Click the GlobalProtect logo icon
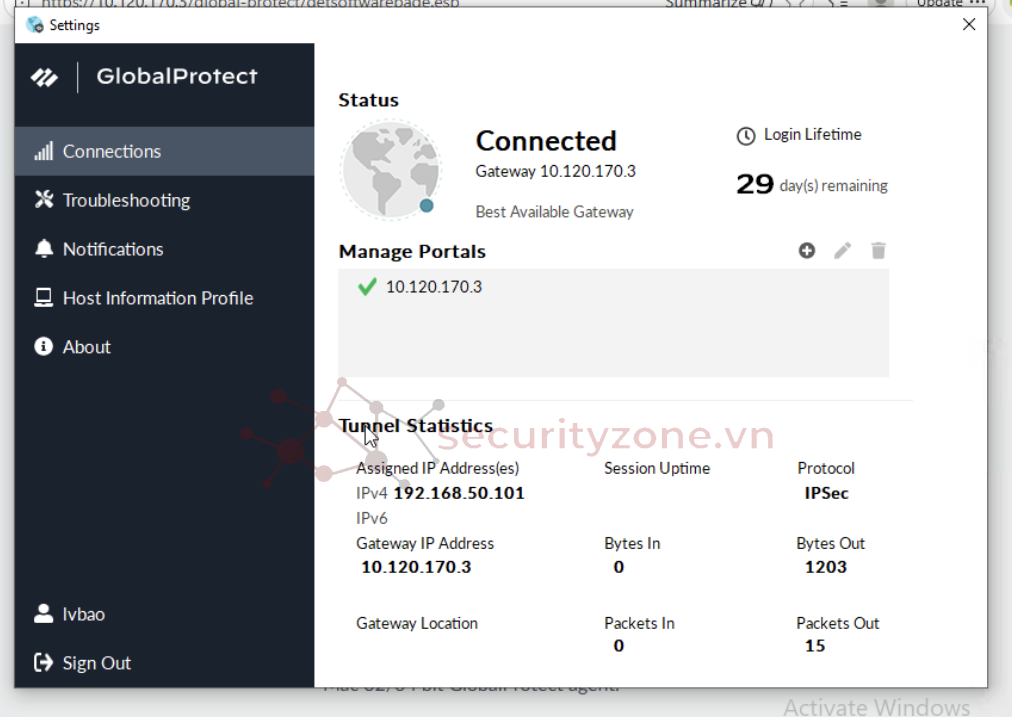The image size is (1012, 717). [x=44, y=77]
